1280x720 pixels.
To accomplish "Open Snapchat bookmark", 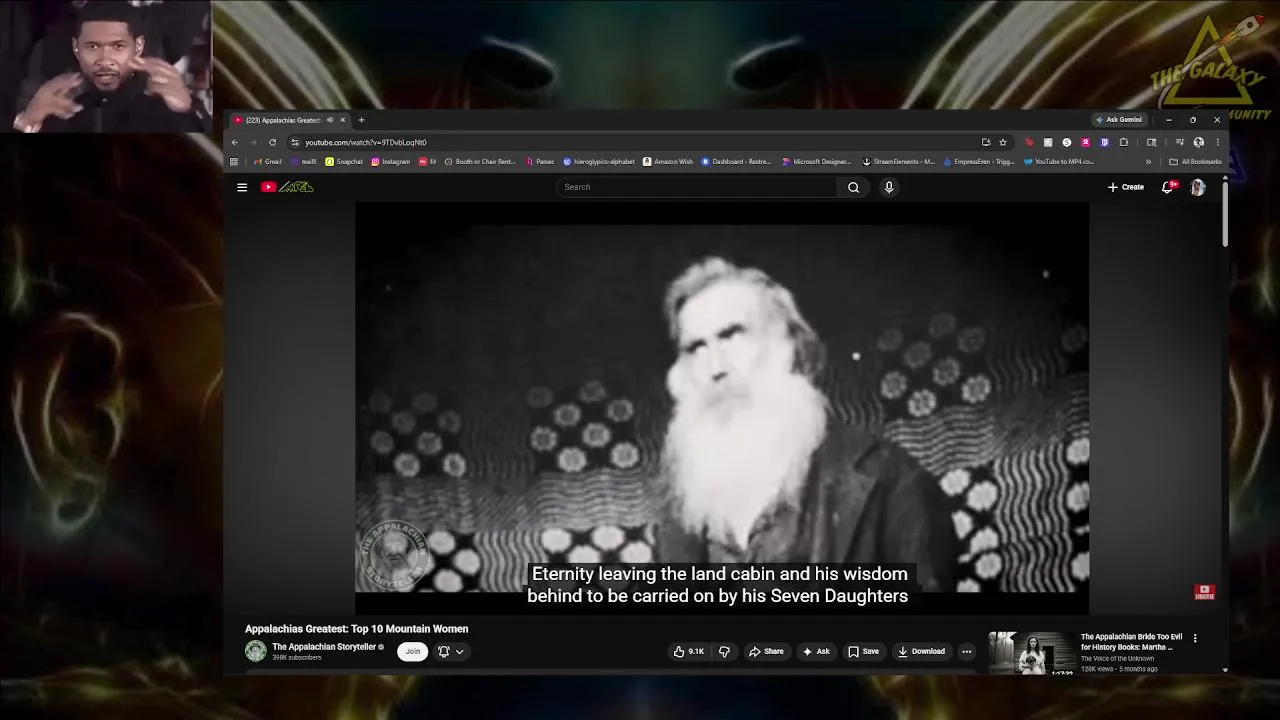I will 344,161.
